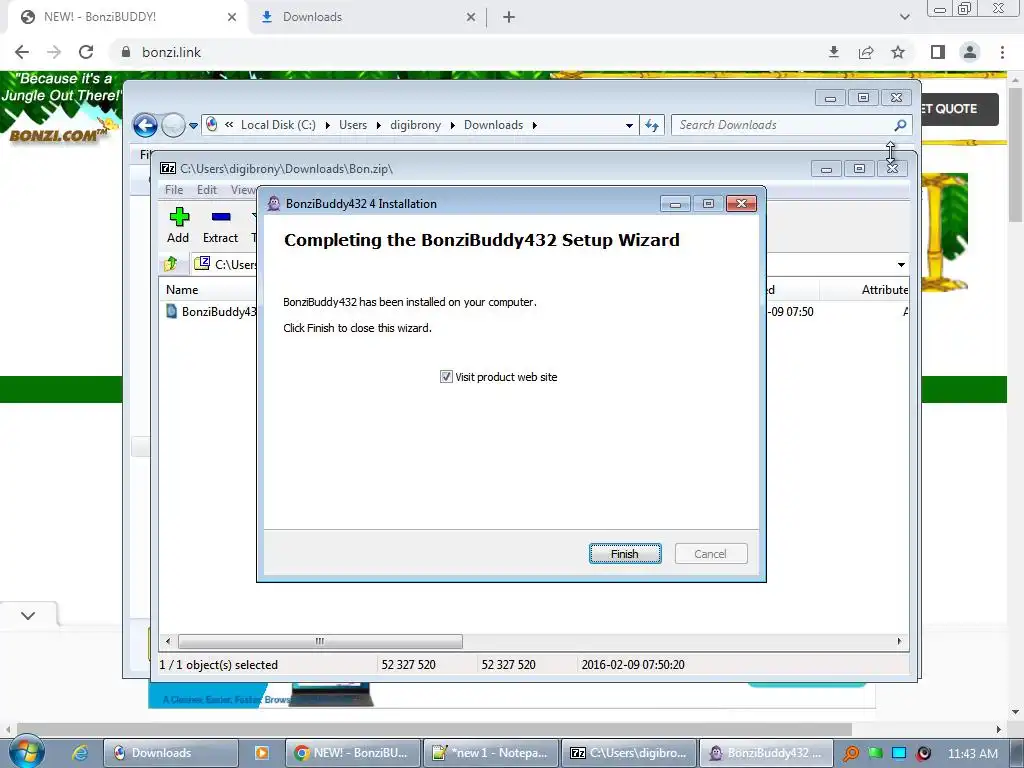Open Internet Explorer from taskbar

[80, 753]
